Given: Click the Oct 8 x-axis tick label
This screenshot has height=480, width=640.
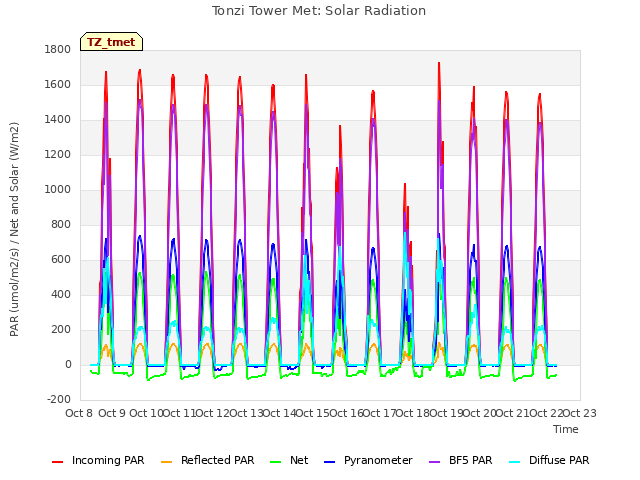Looking at the screenshot, I should point(79,413).
